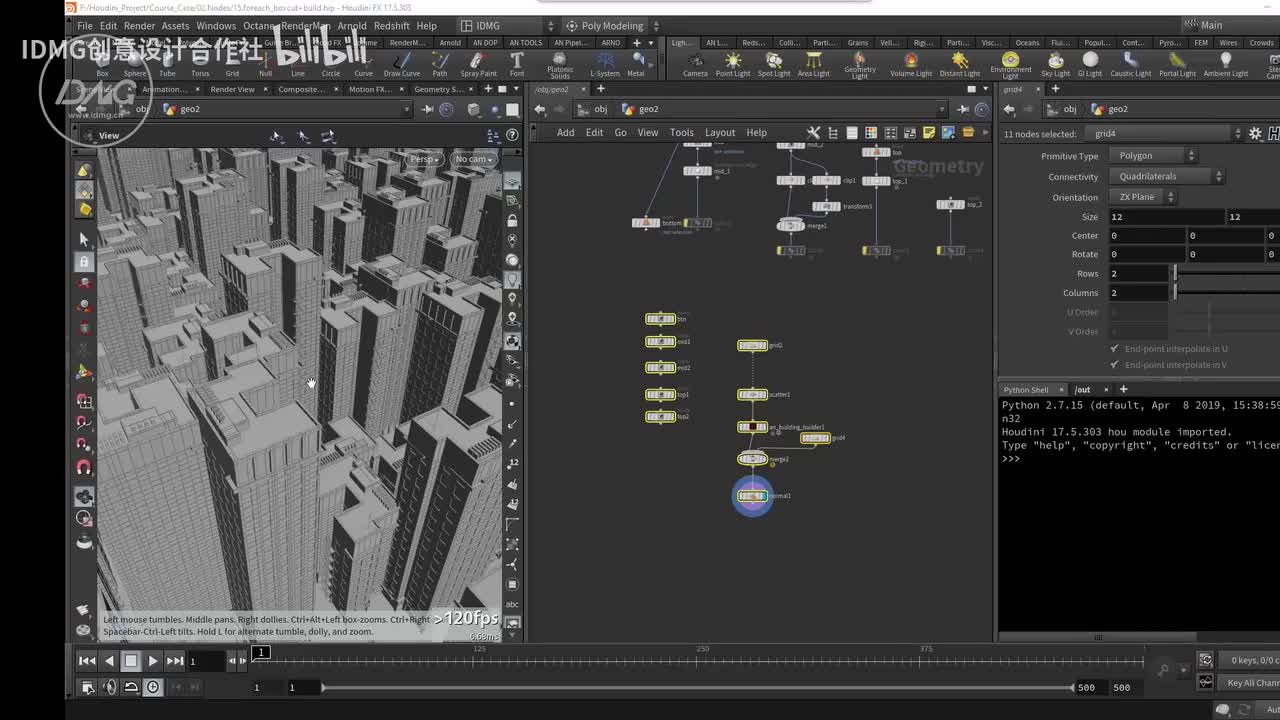
Task: Expand the Connectivity Quadrilaterals dropdown
Action: coord(1165,177)
